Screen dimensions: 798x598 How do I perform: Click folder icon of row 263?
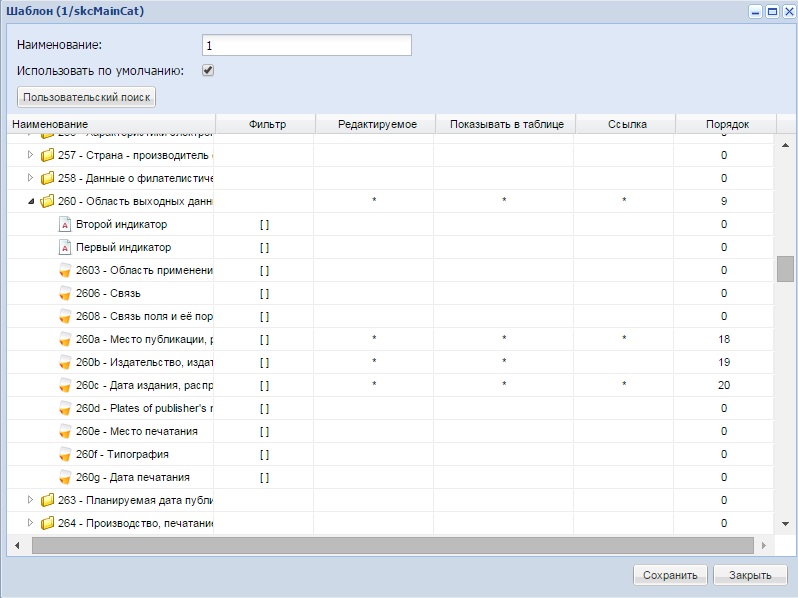47,500
